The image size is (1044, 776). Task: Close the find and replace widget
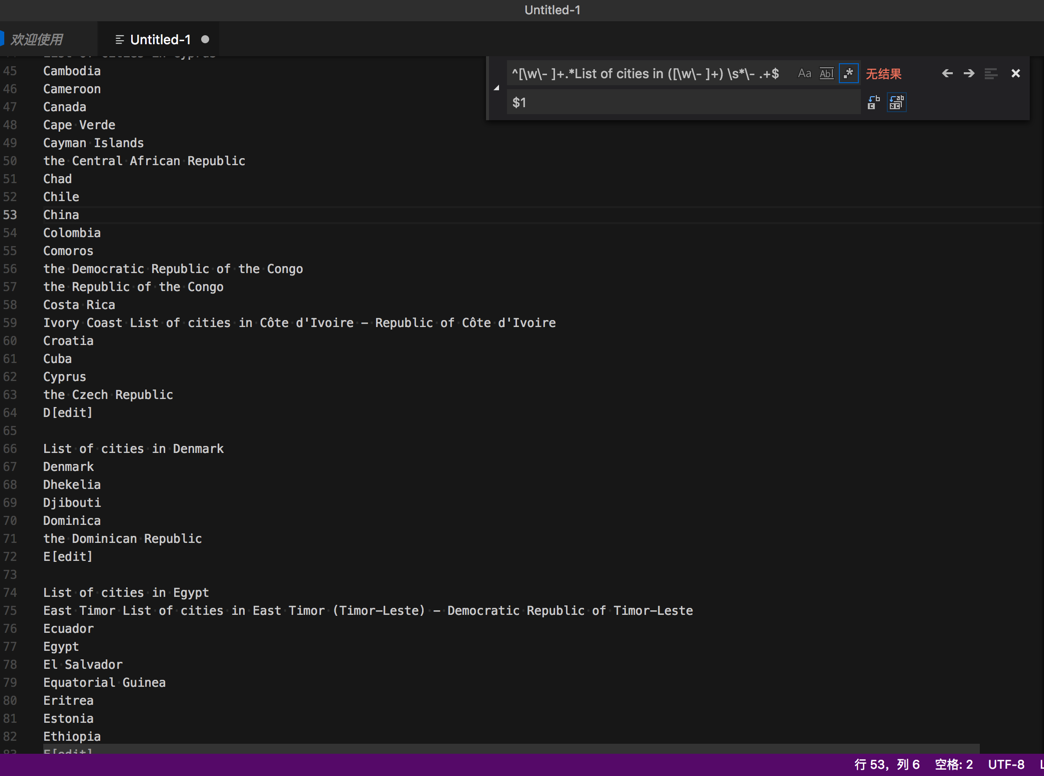(x=1015, y=73)
